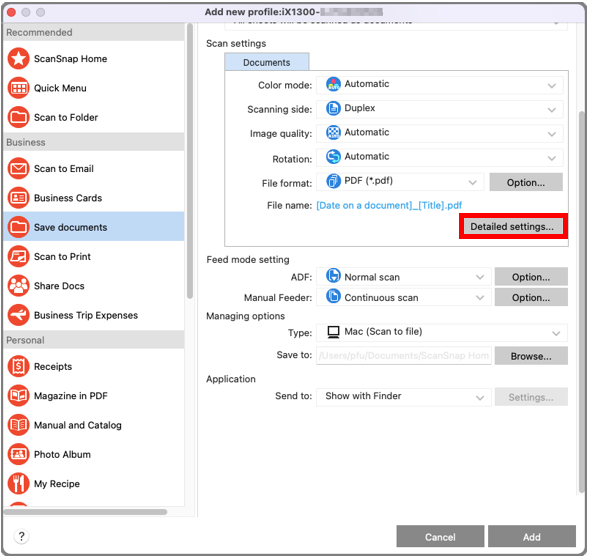The width and height of the screenshot is (589, 558).
Task: Choose the Photo Album profile label
Action: point(62,454)
